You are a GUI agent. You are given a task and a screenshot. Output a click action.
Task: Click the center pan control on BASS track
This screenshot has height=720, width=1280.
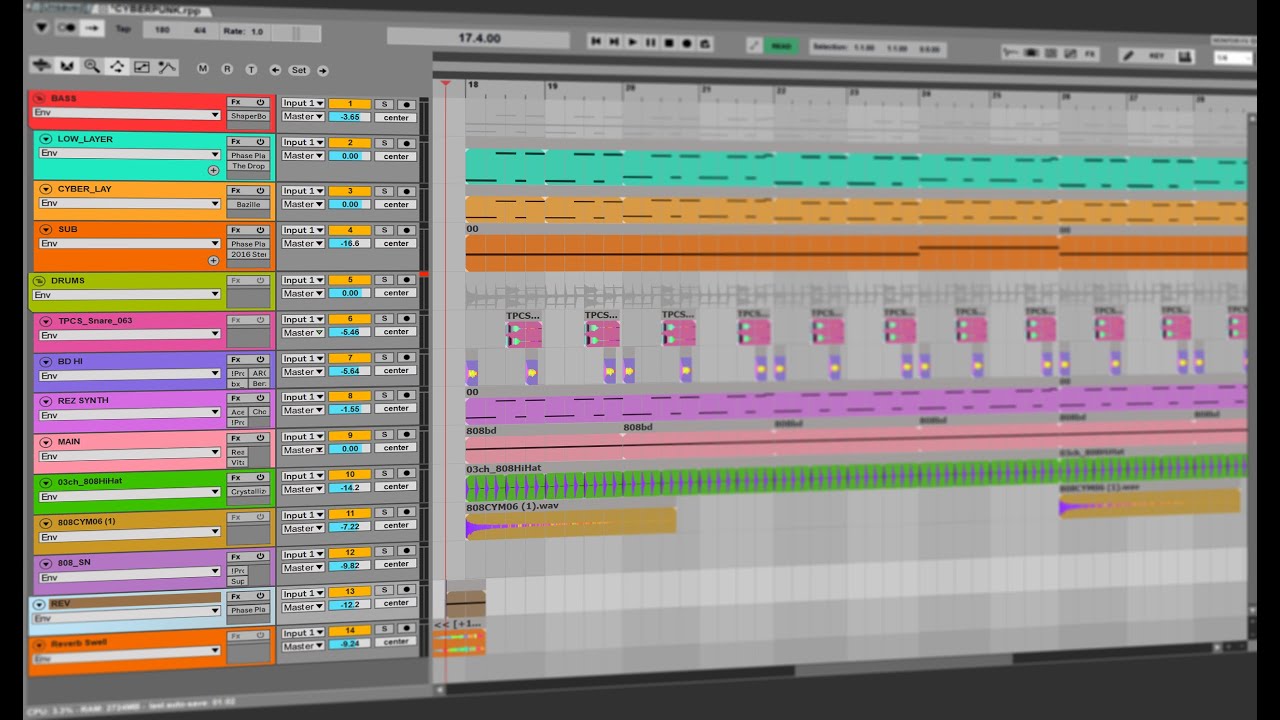tap(396, 118)
